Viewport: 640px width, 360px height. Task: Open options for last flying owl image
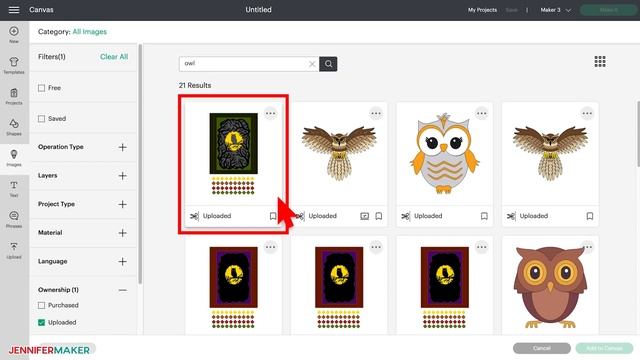(x=587, y=113)
